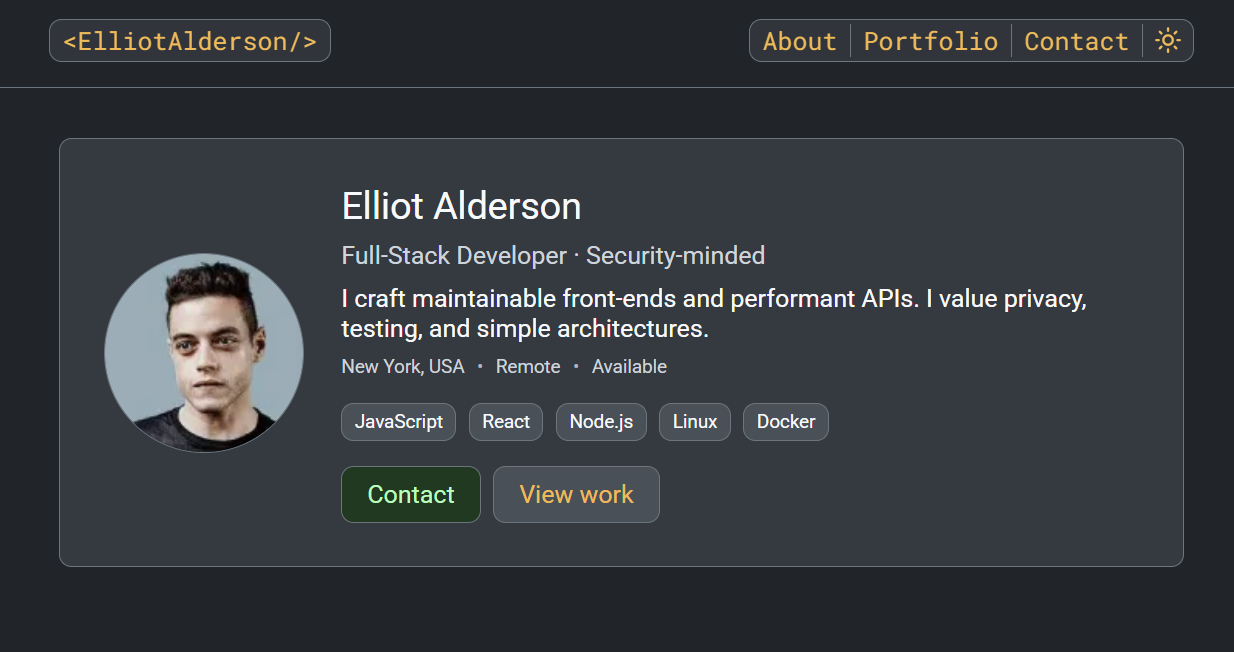The image size is (1234, 652).
Task: Select the Docker skill chip
Action: click(x=785, y=421)
